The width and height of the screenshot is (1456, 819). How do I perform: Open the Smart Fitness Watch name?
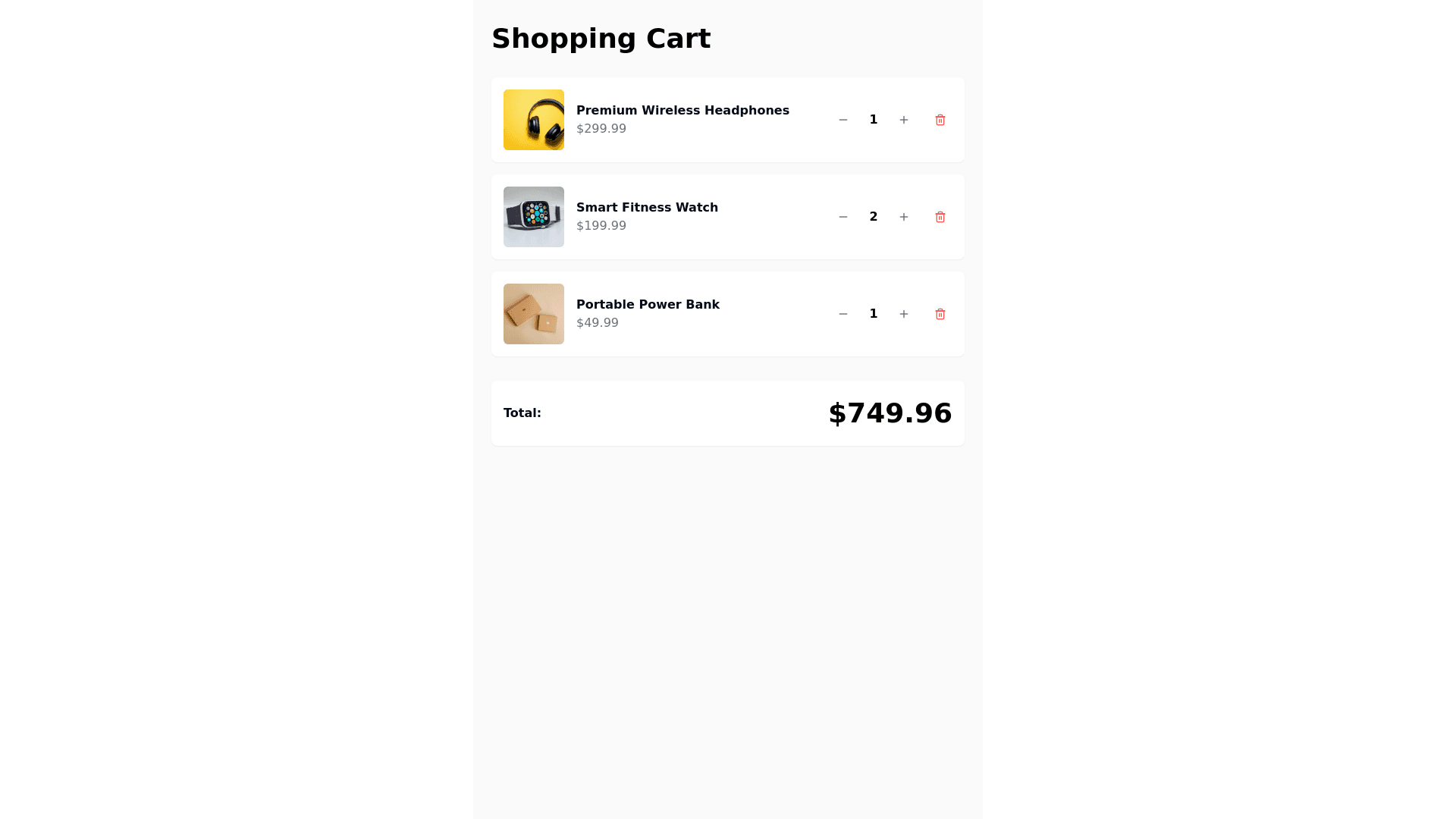point(647,208)
